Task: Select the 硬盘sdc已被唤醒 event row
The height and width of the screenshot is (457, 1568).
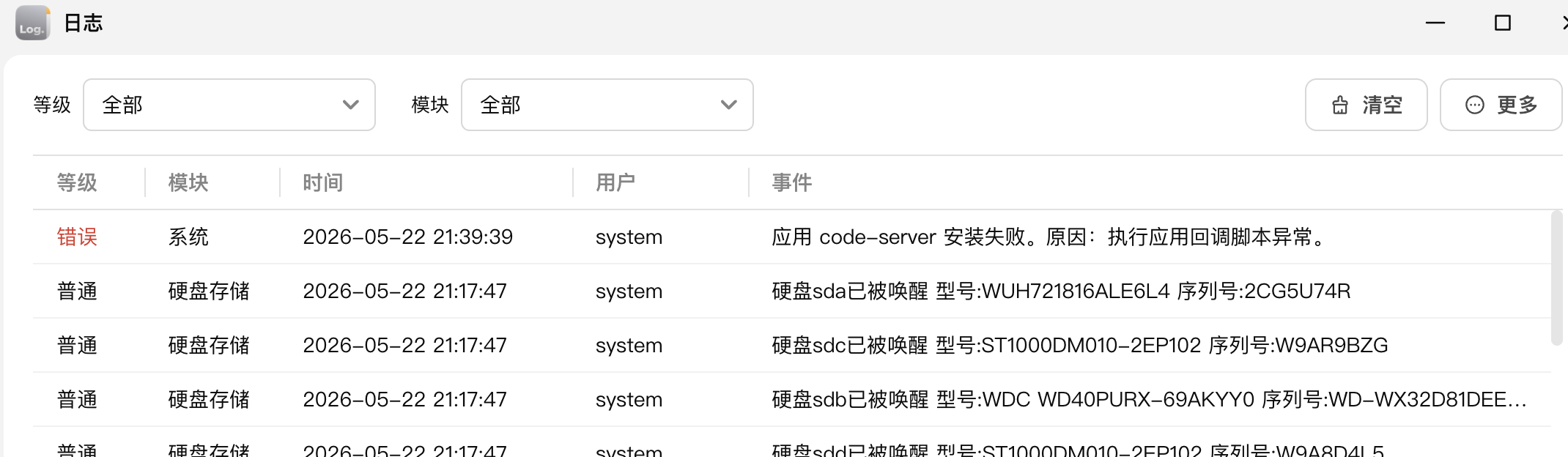Action: click(x=792, y=345)
